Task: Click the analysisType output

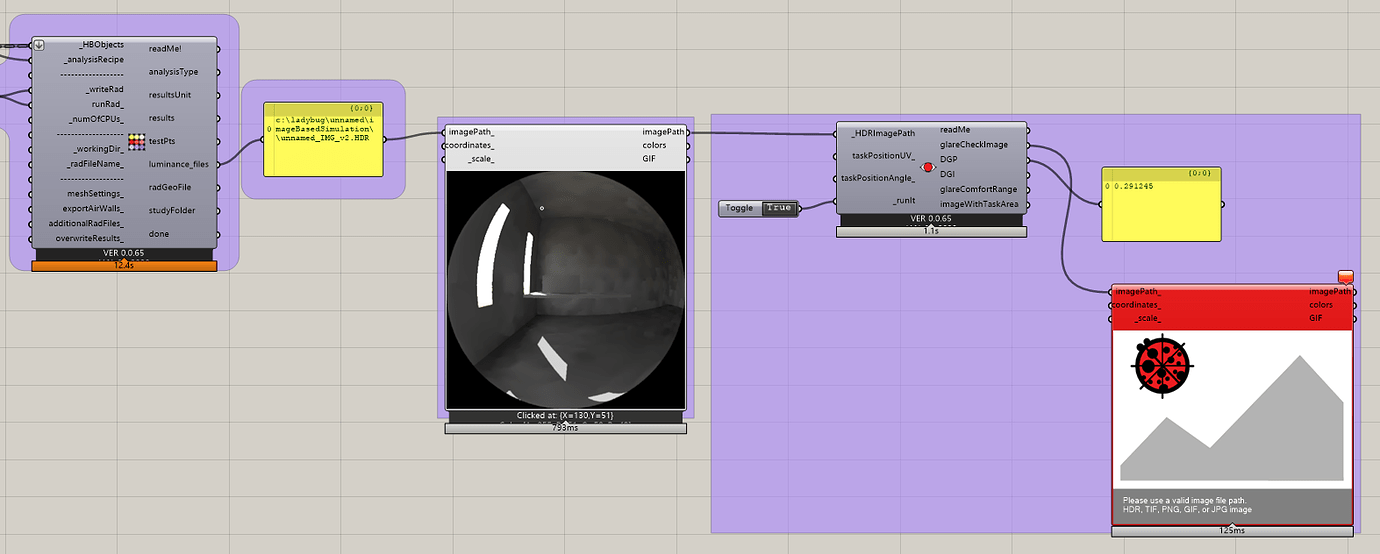Action: click(174, 72)
